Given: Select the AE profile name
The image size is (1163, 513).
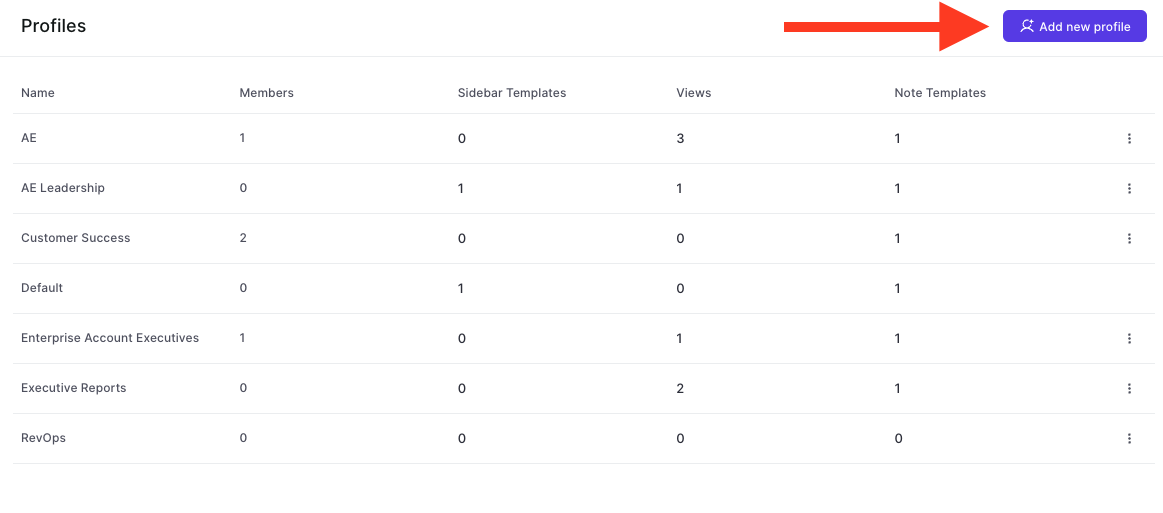Looking at the screenshot, I should click(29, 138).
